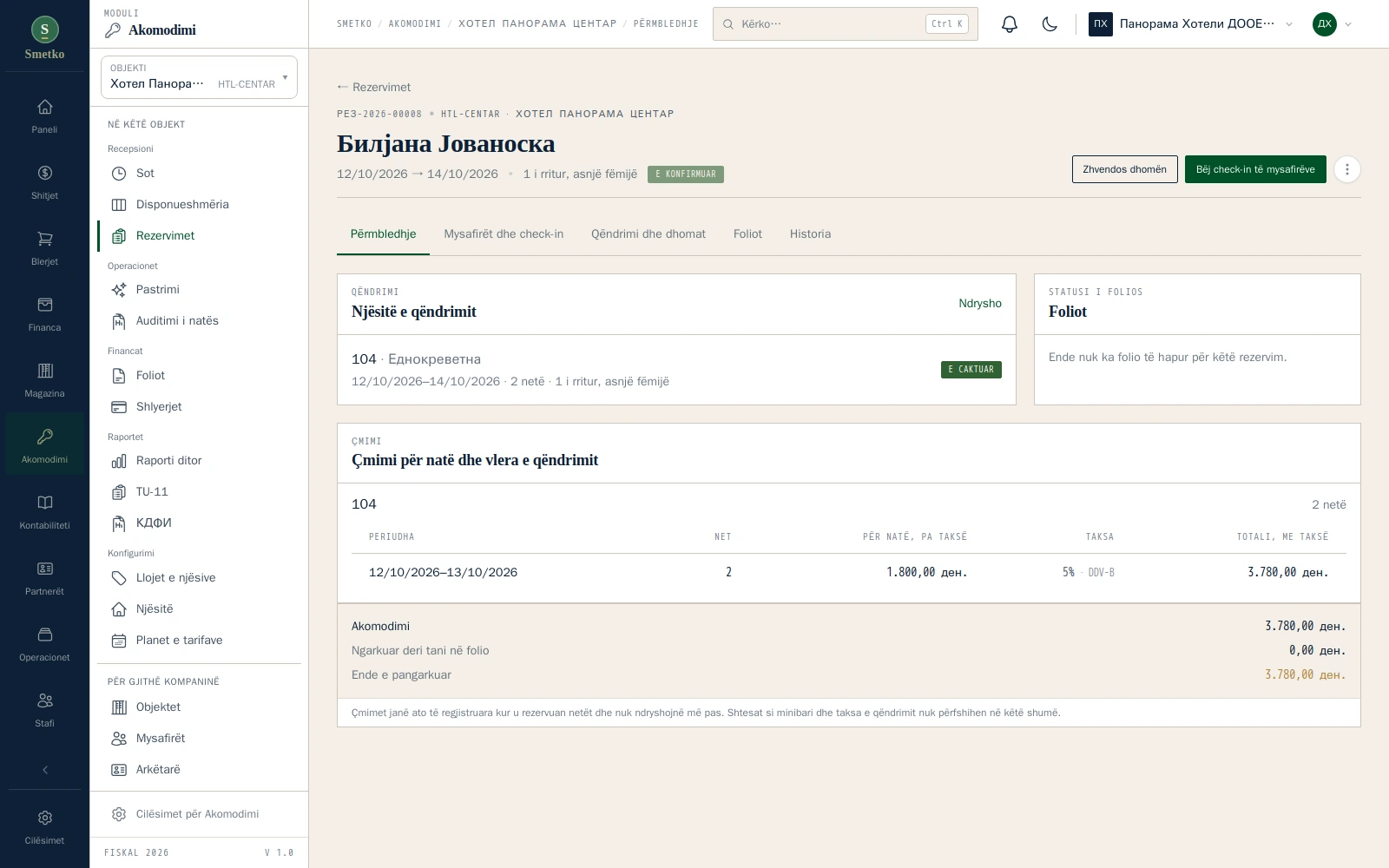Toggle dark mode moon icon
This screenshot has height=868, width=1389.
pyautogui.click(x=1050, y=24)
